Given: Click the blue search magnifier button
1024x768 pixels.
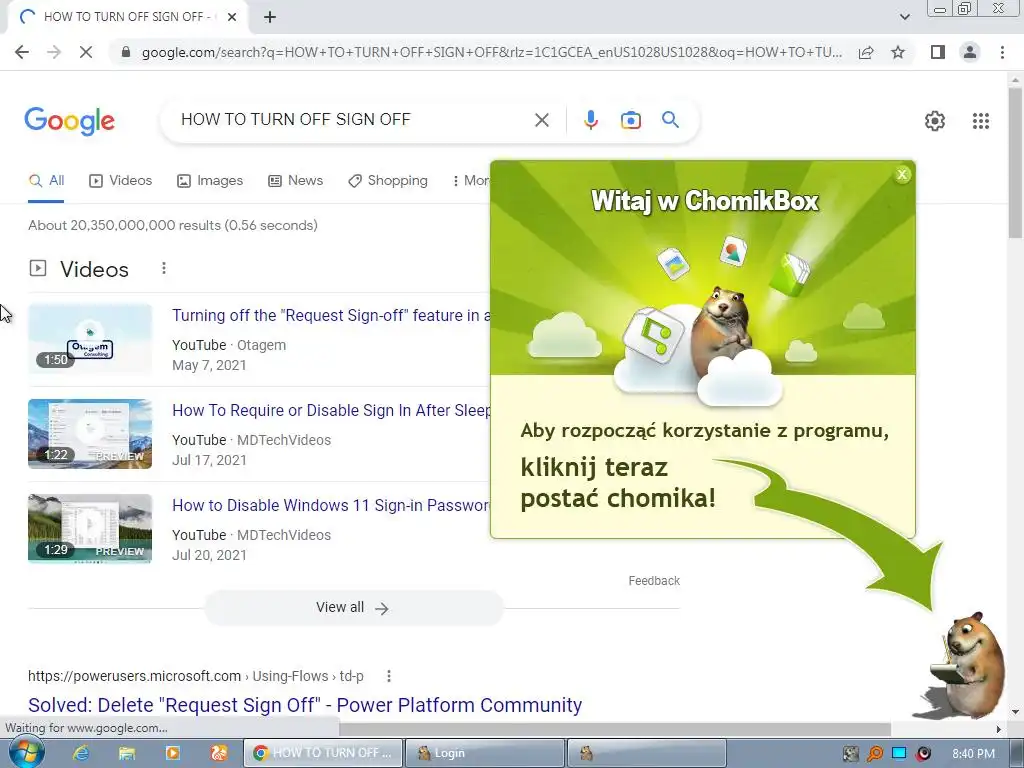Looking at the screenshot, I should click(670, 120).
